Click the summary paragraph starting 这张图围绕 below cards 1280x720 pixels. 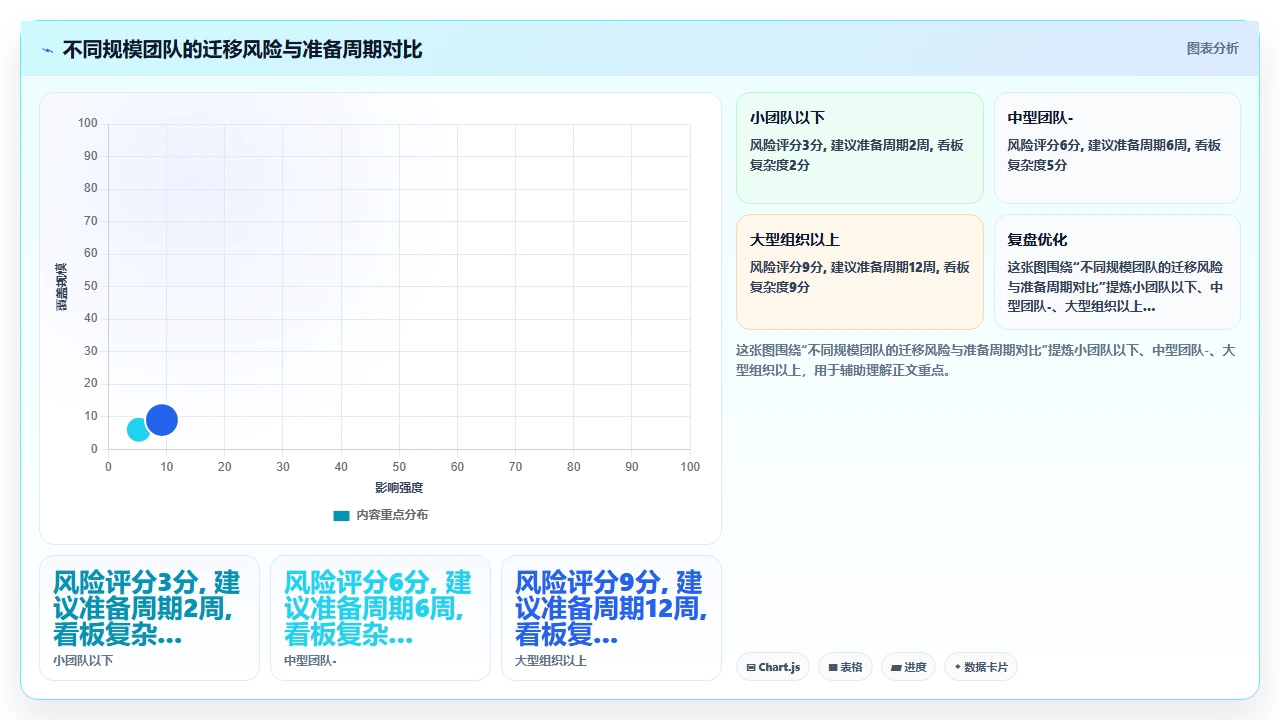coord(987,360)
